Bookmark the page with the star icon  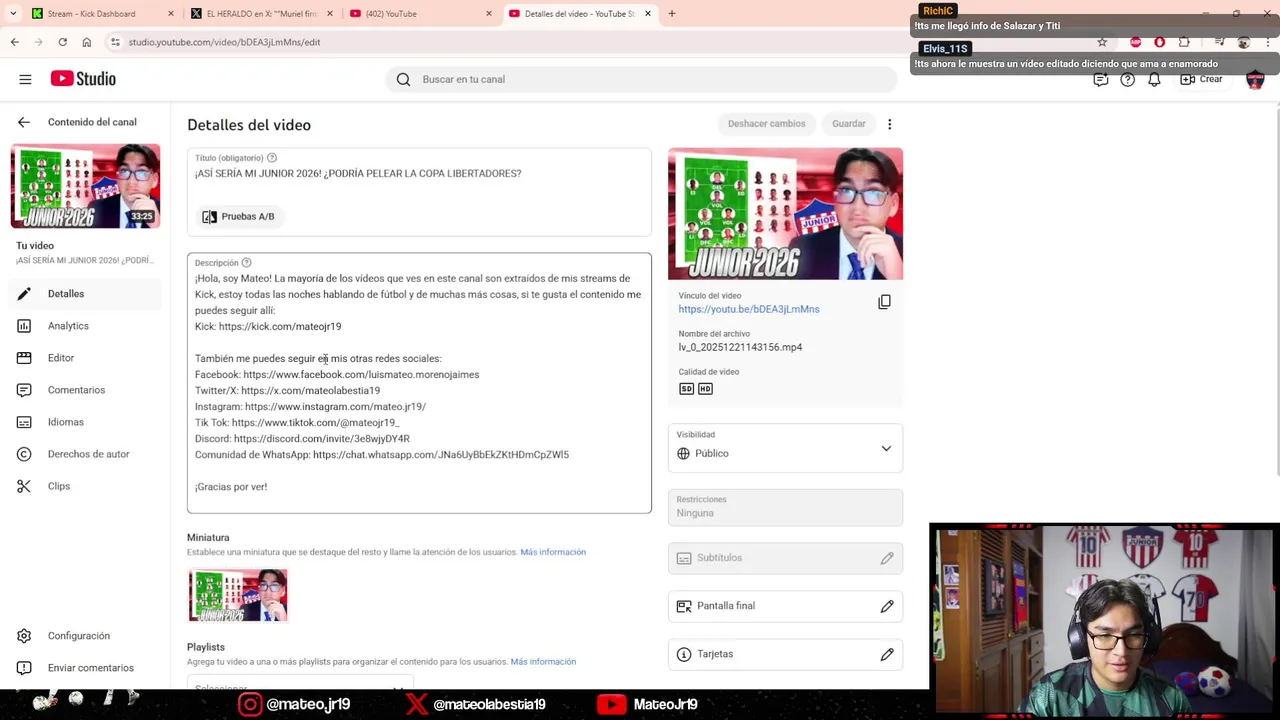pos(1102,42)
